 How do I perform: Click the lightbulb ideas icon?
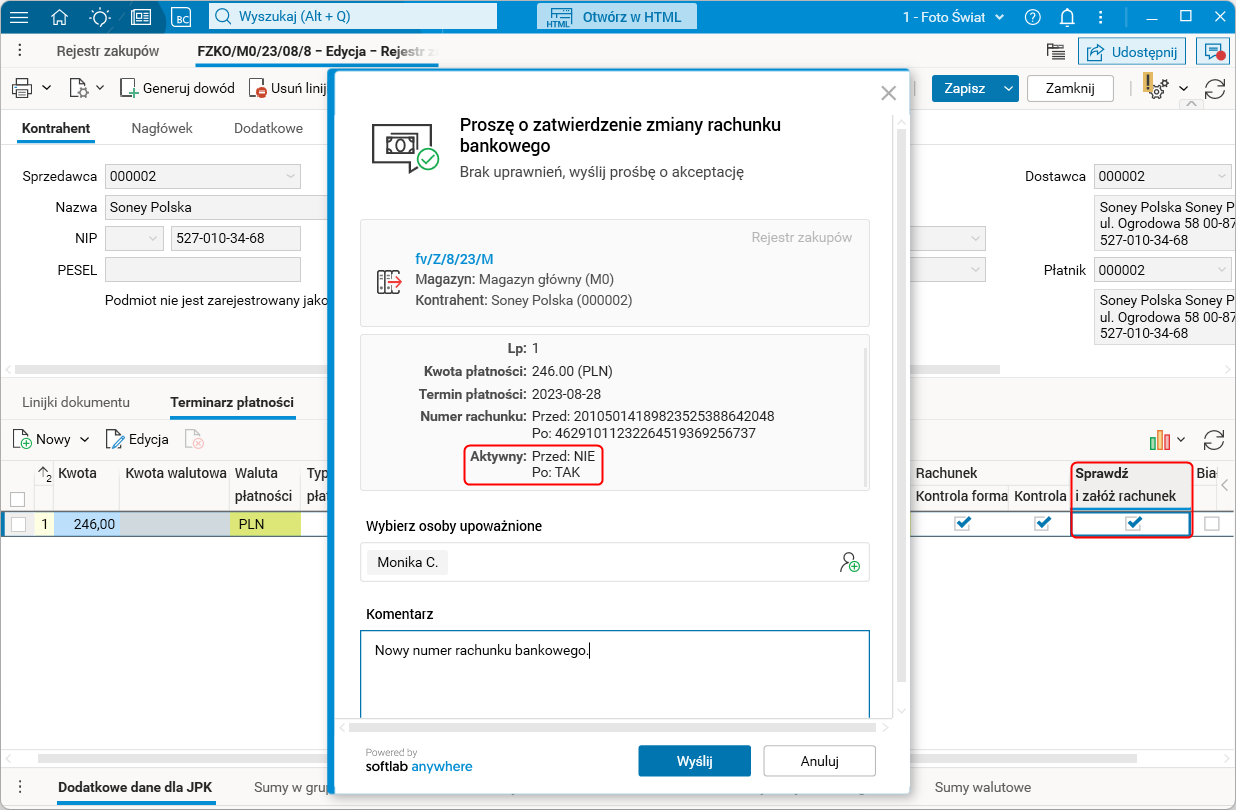(100, 17)
